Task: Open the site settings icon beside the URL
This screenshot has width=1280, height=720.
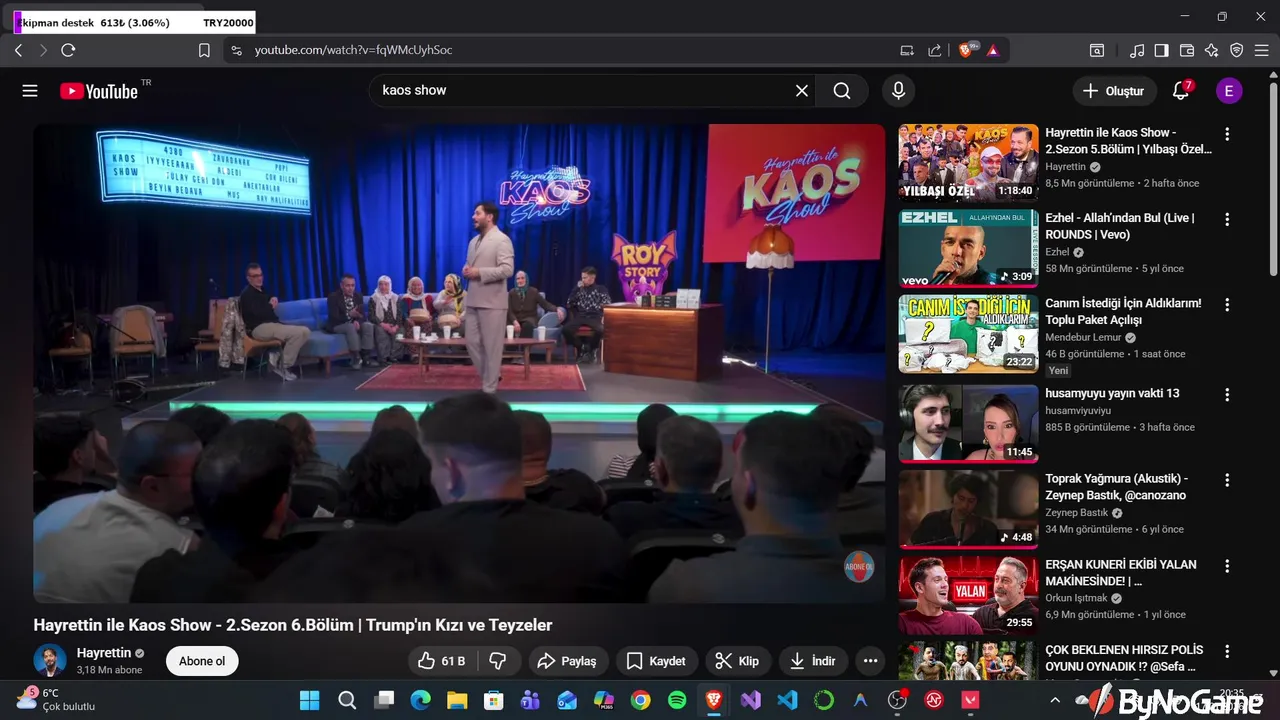Action: [236, 50]
